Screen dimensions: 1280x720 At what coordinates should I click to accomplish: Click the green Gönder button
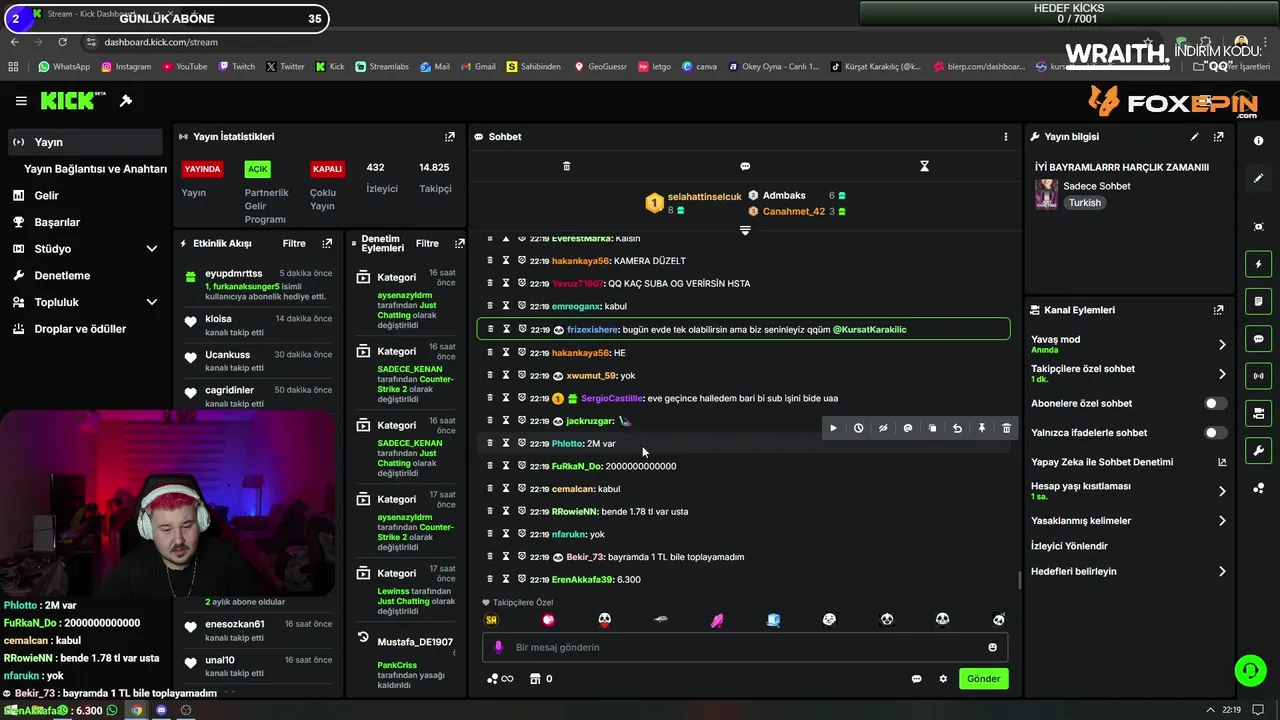[983, 679]
